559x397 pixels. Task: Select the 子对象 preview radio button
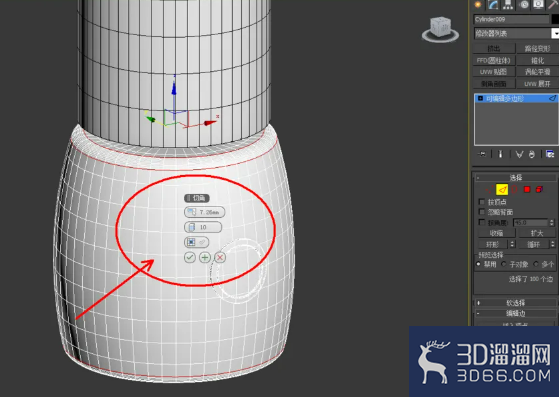pos(504,264)
